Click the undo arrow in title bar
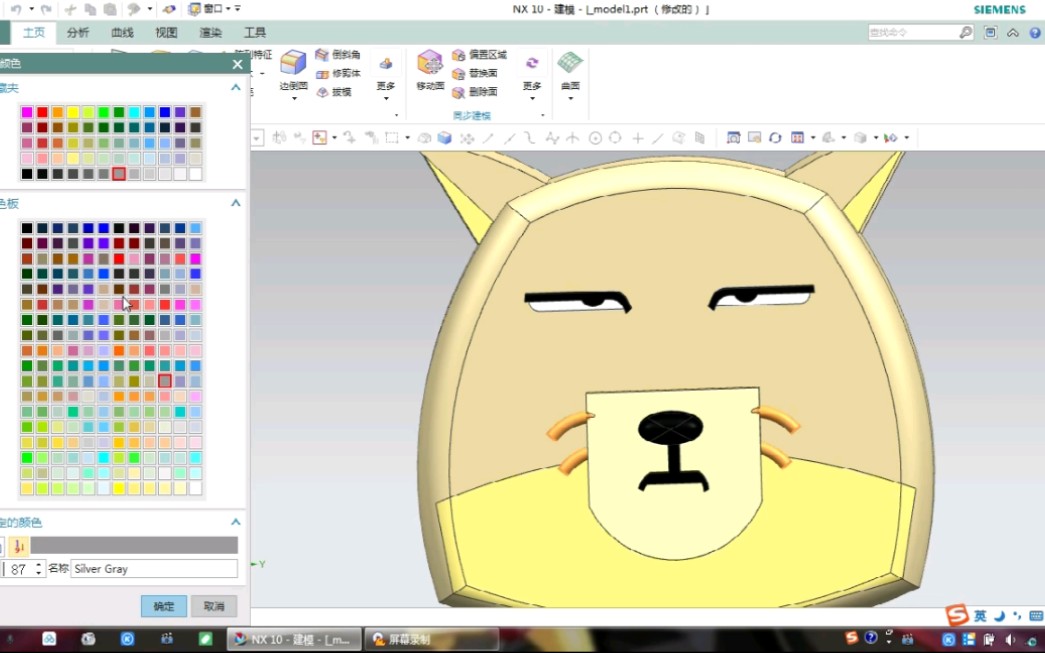 (16, 9)
